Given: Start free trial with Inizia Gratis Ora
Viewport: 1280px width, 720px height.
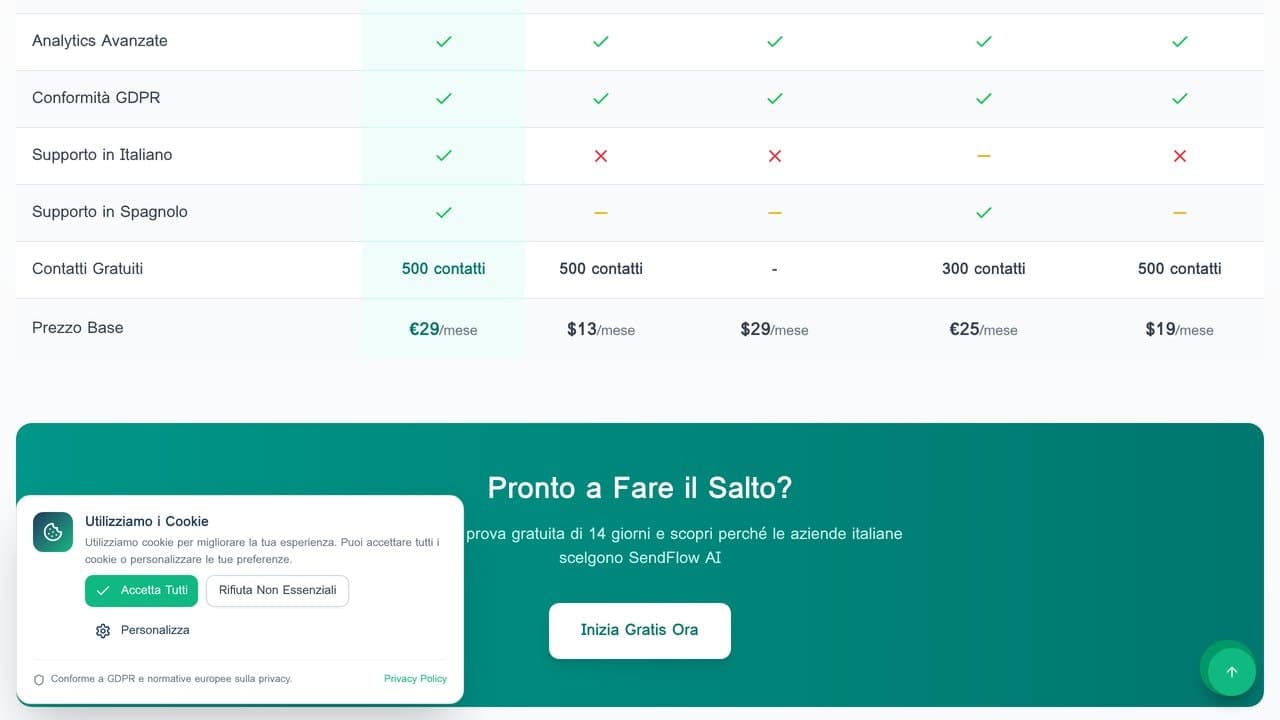Looking at the screenshot, I should point(639,630).
